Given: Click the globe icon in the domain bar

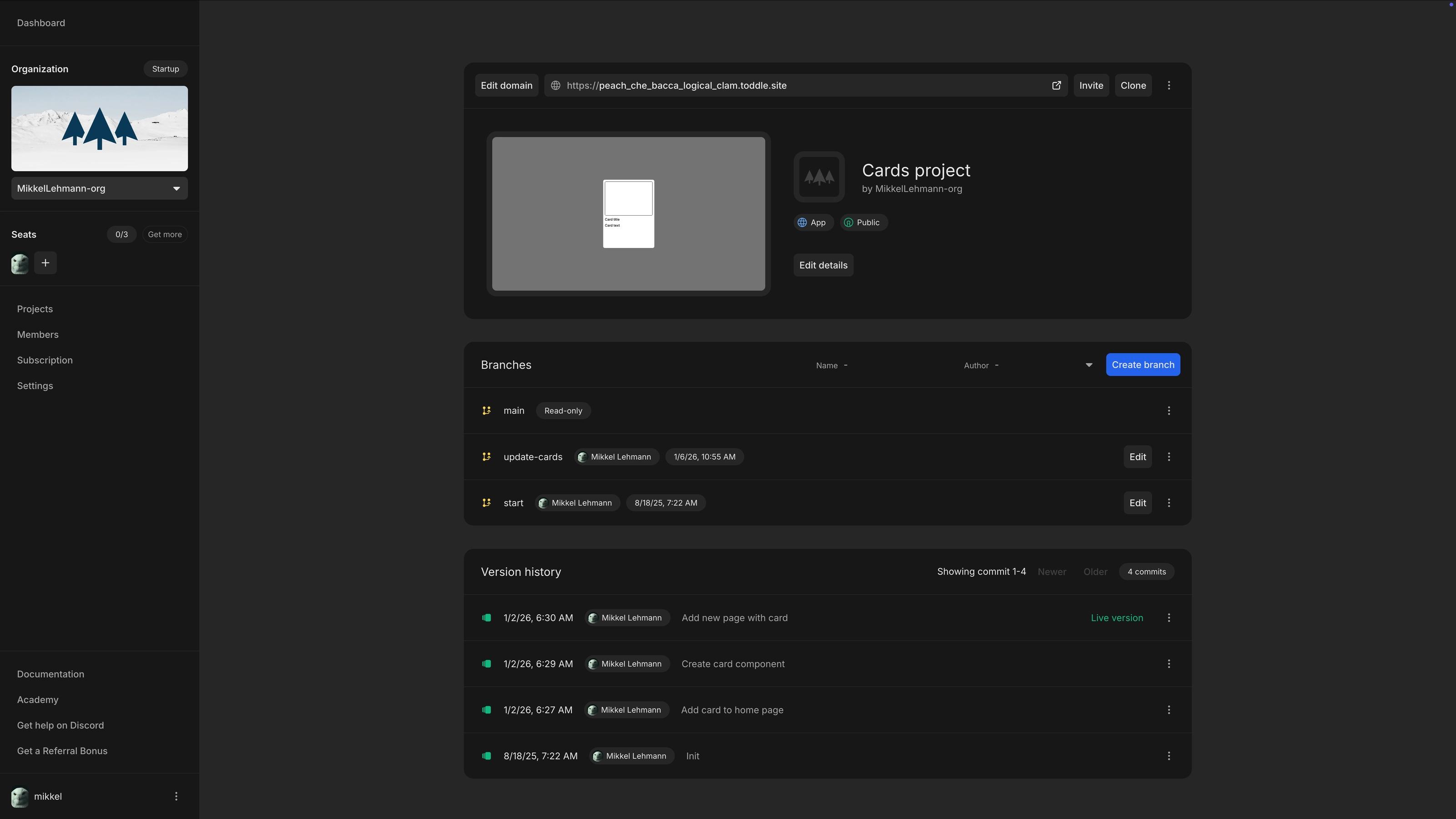Looking at the screenshot, I should 555,86.
